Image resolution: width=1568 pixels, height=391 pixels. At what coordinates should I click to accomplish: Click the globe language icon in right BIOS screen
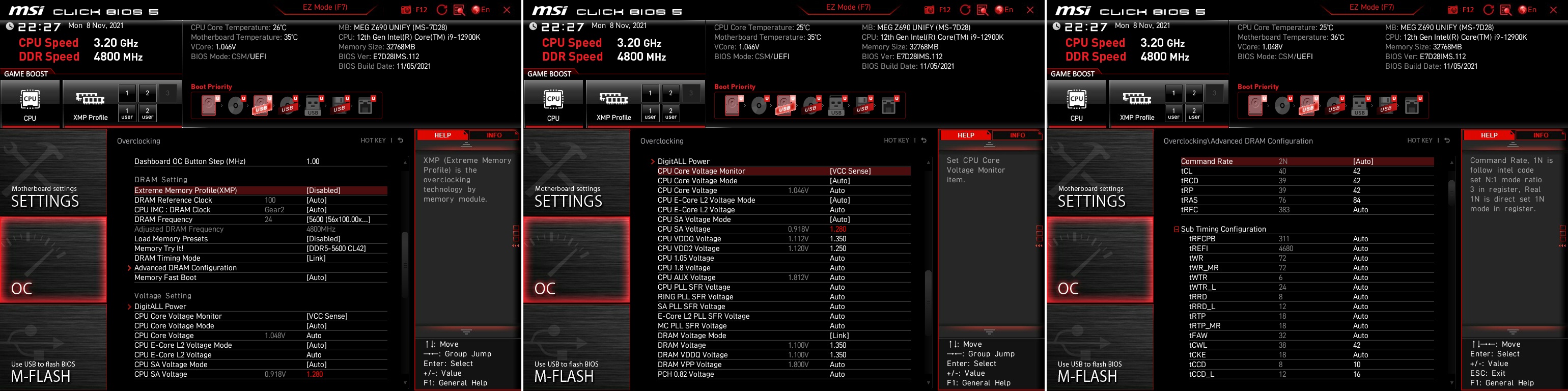point(1523,10)
